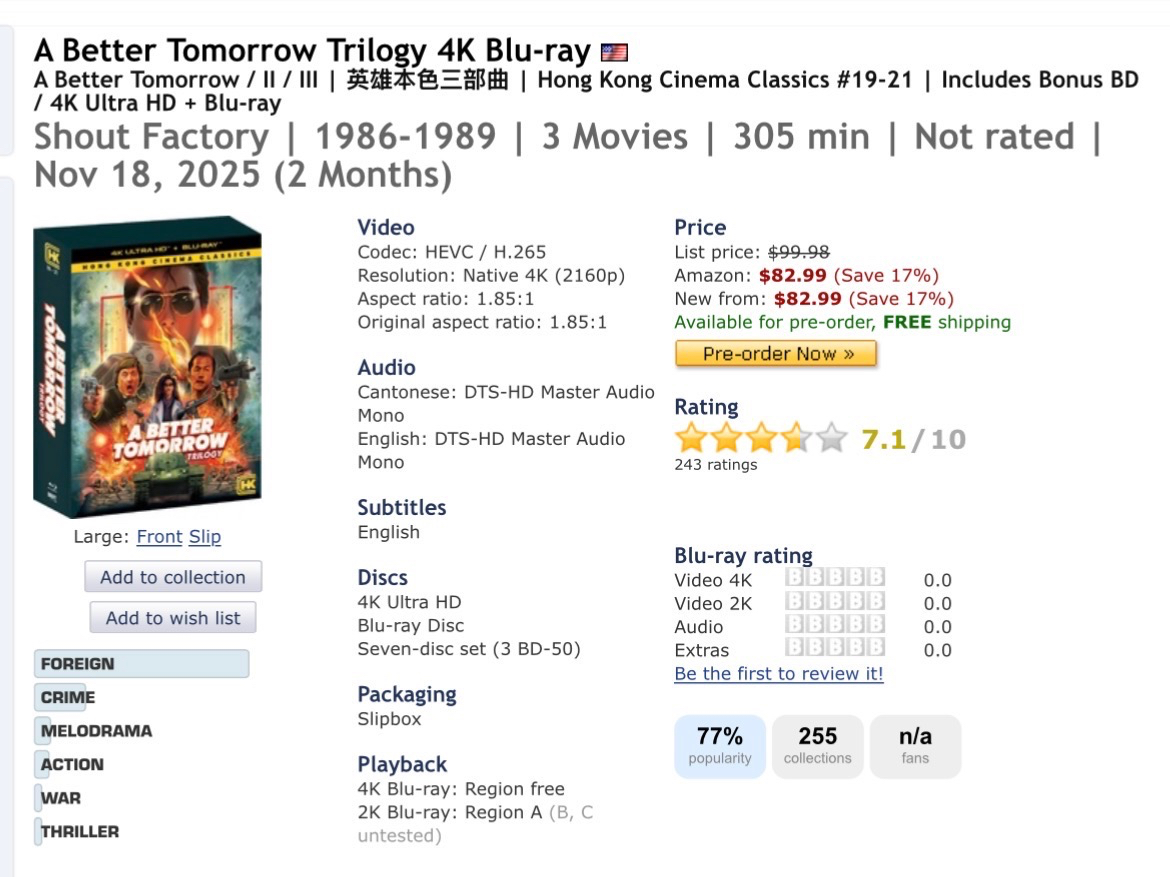The width and height of the screenshot is (1170, 877).
Task: Click the Extras rating blocks
Action: tap(835, 647)
